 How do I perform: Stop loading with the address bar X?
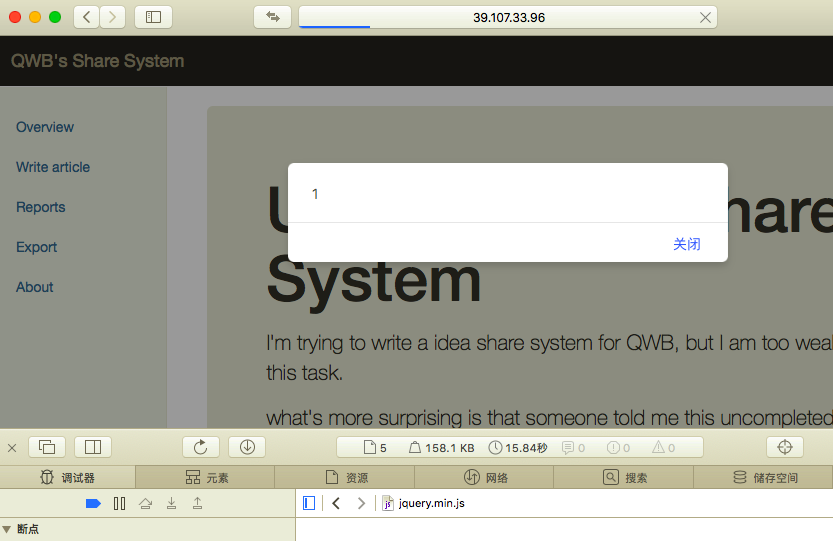pyautogui.click(x=705, y=18)
